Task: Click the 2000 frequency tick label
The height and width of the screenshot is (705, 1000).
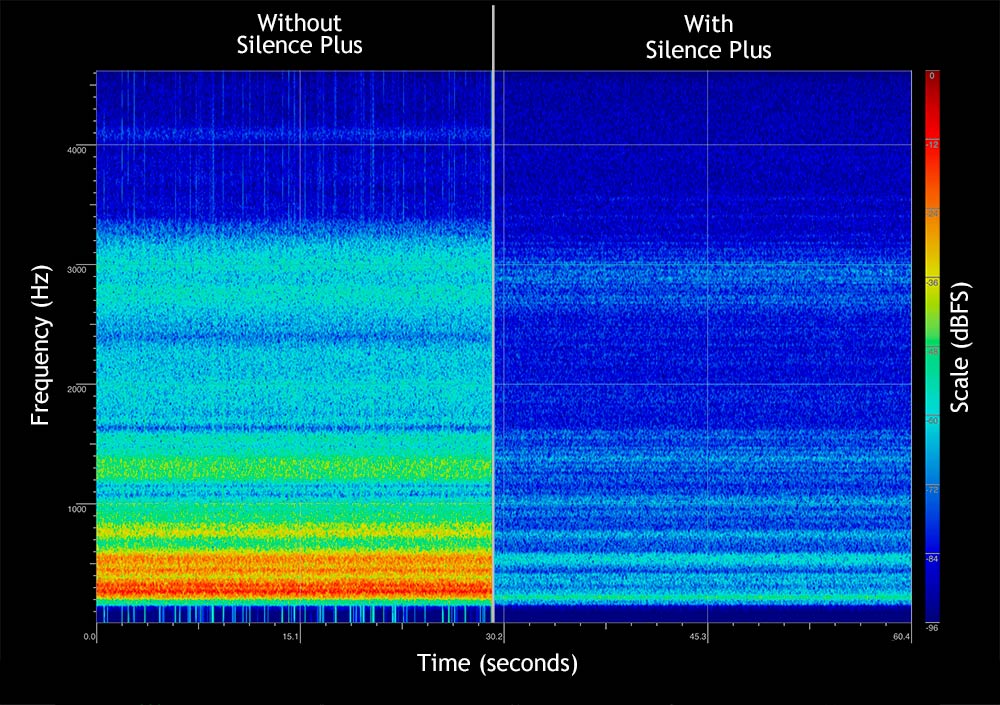Action: click(x=77, y=389)
